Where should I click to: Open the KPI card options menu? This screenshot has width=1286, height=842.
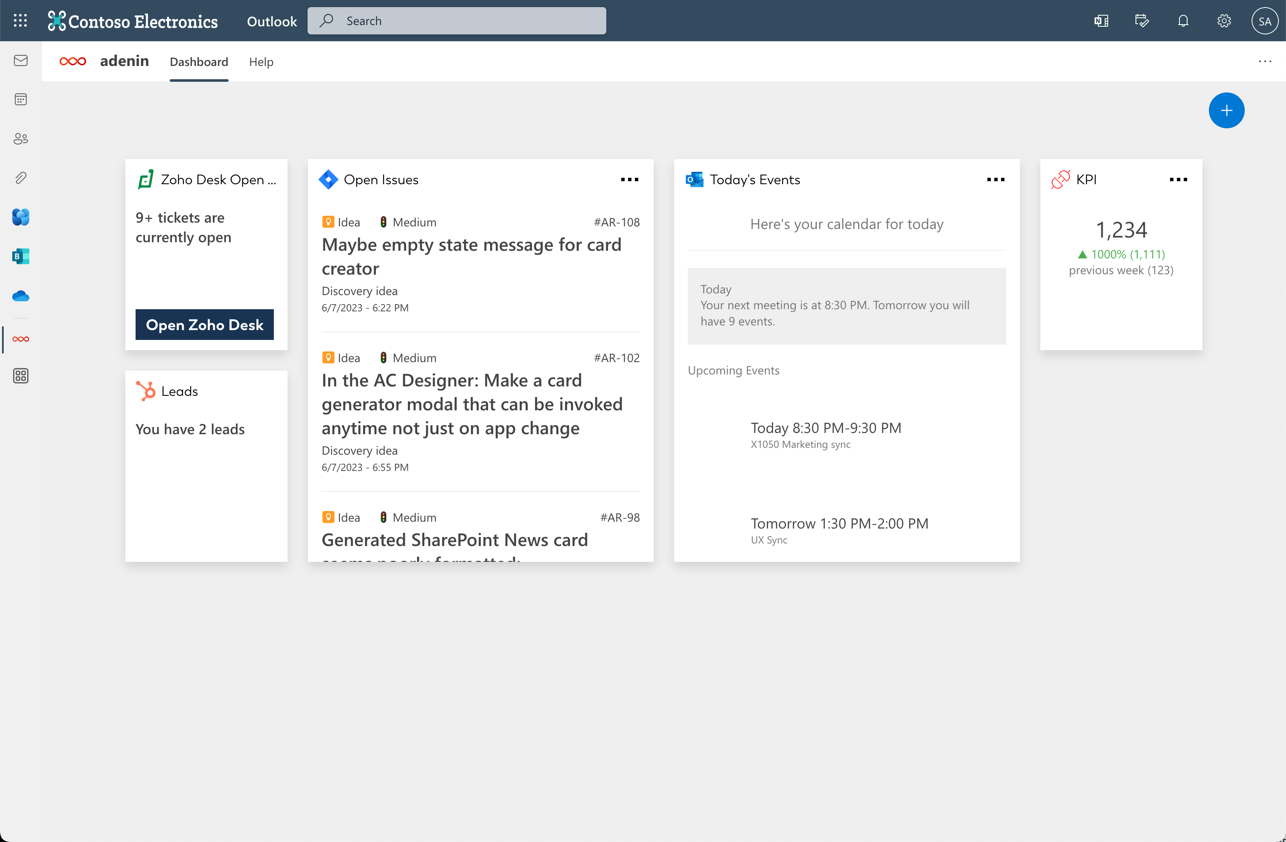(x=1179, y=180)
